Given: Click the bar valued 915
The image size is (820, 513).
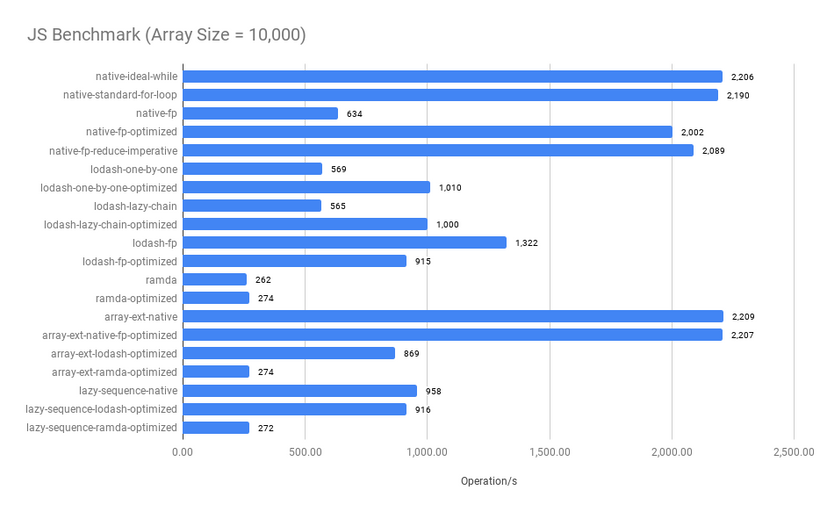Looking at the screenshot, I should click(295, 261).
